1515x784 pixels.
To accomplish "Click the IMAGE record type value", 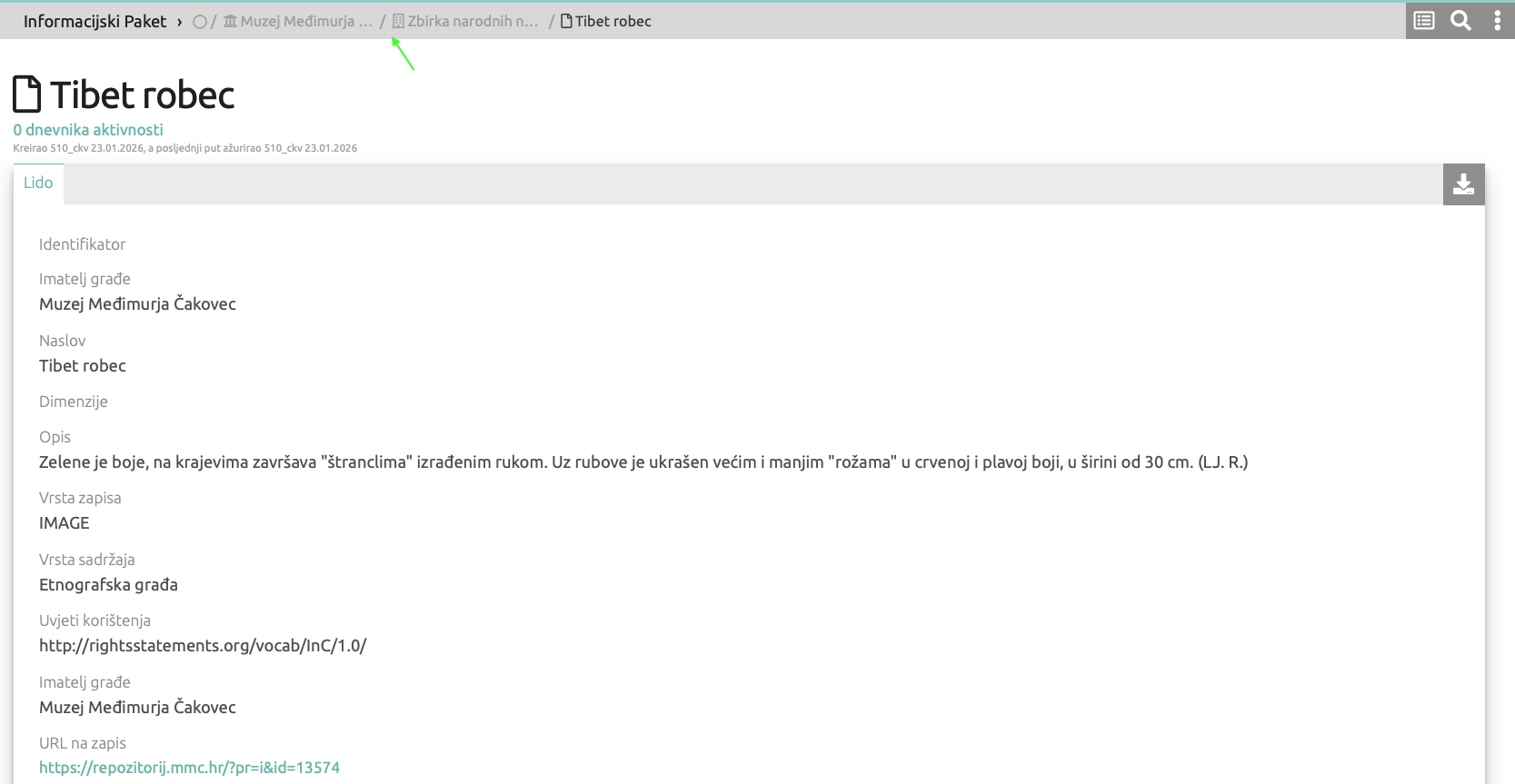I will pyautogui.click(x=64, y=523).
